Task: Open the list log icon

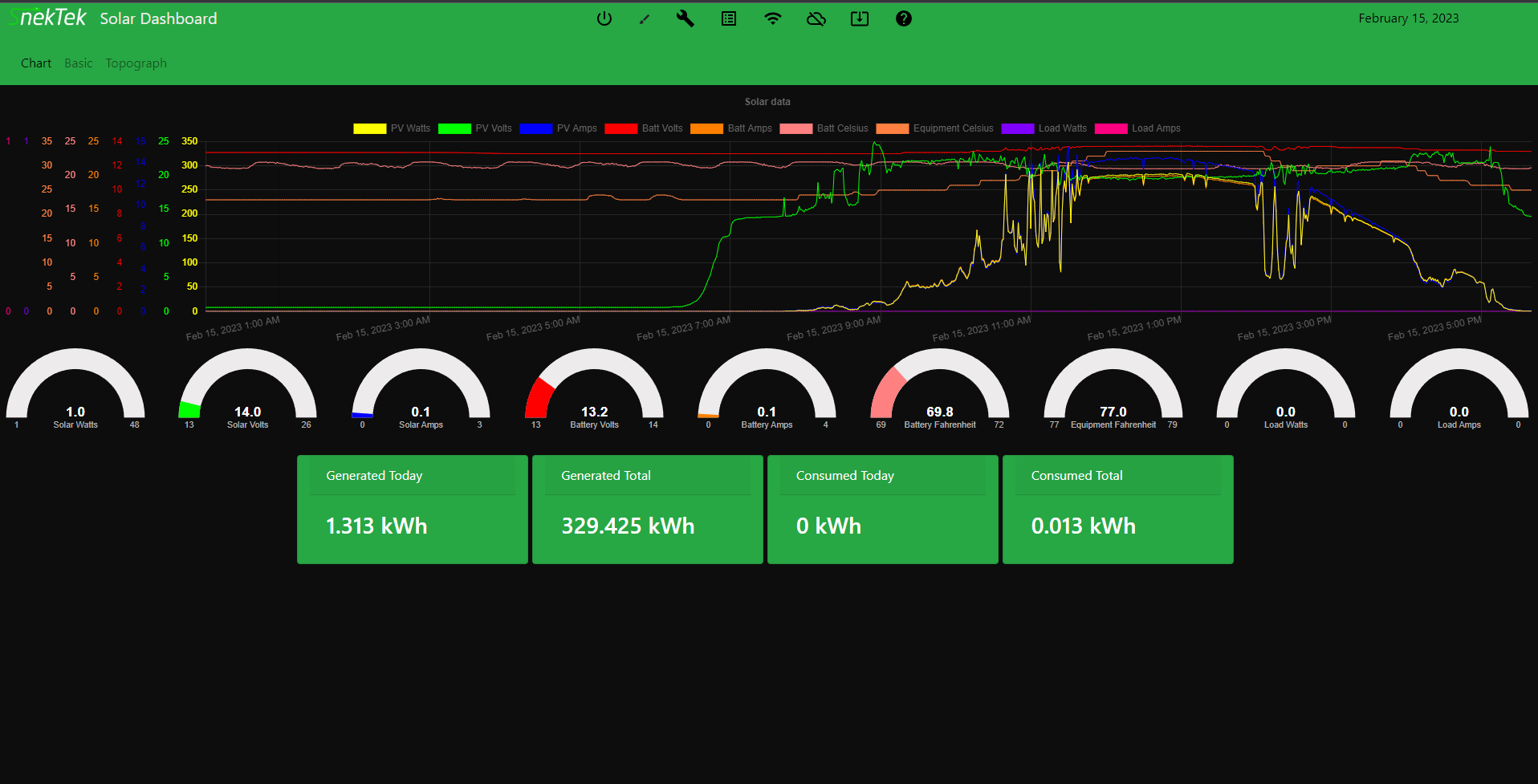Action: (729, 18)
